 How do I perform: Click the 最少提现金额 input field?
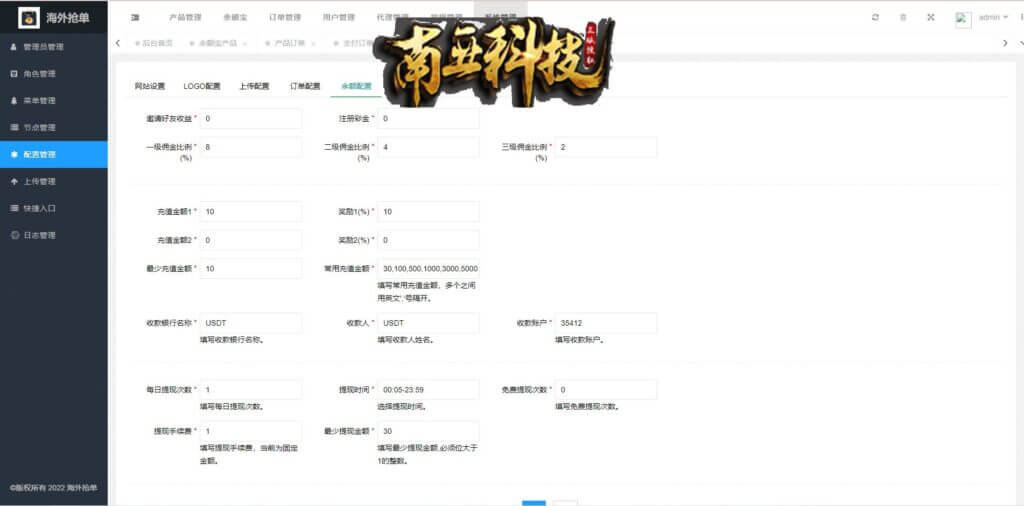[428, 431]
